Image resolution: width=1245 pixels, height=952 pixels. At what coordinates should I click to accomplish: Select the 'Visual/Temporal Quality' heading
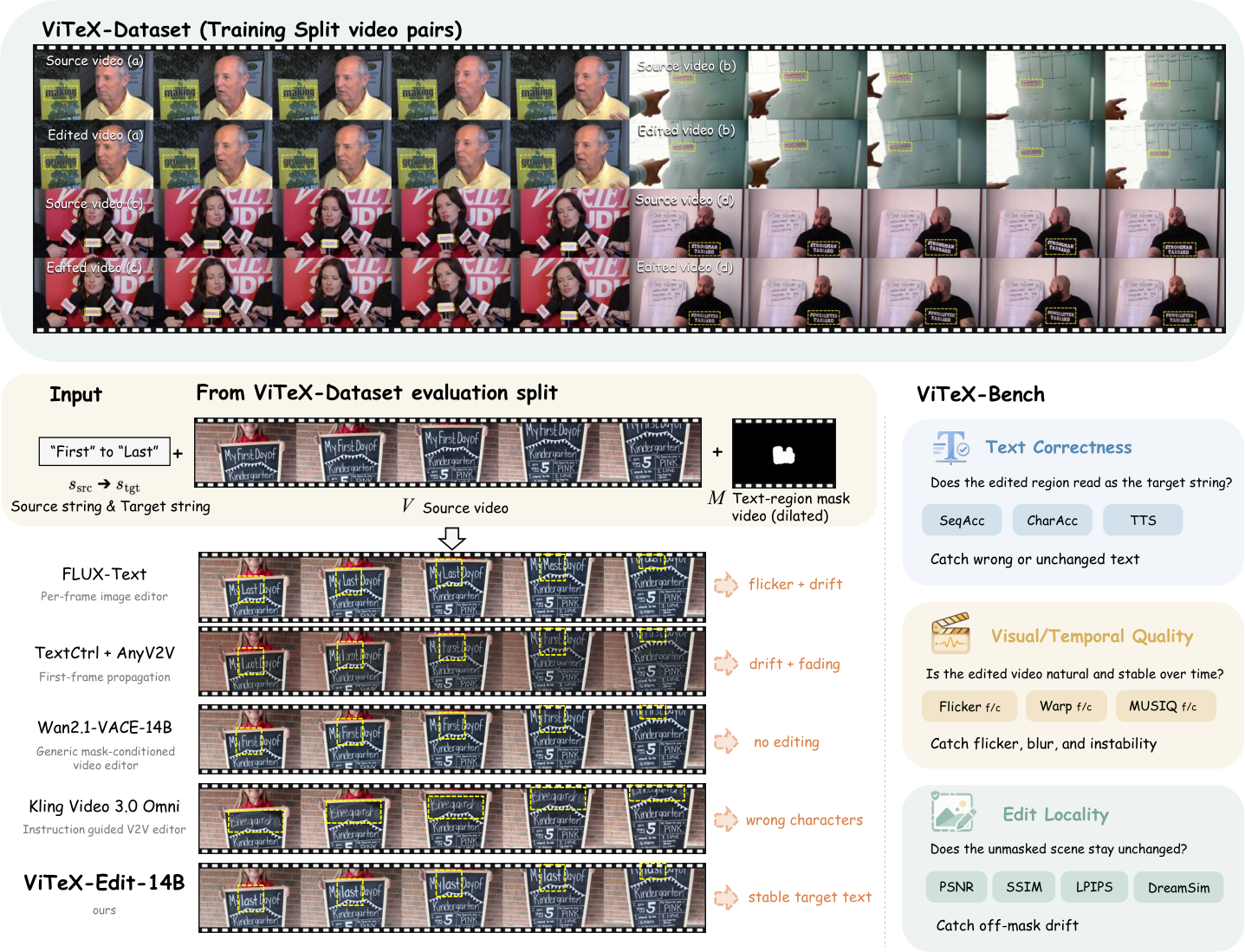pyautogui.click(x=1093, y=637)
